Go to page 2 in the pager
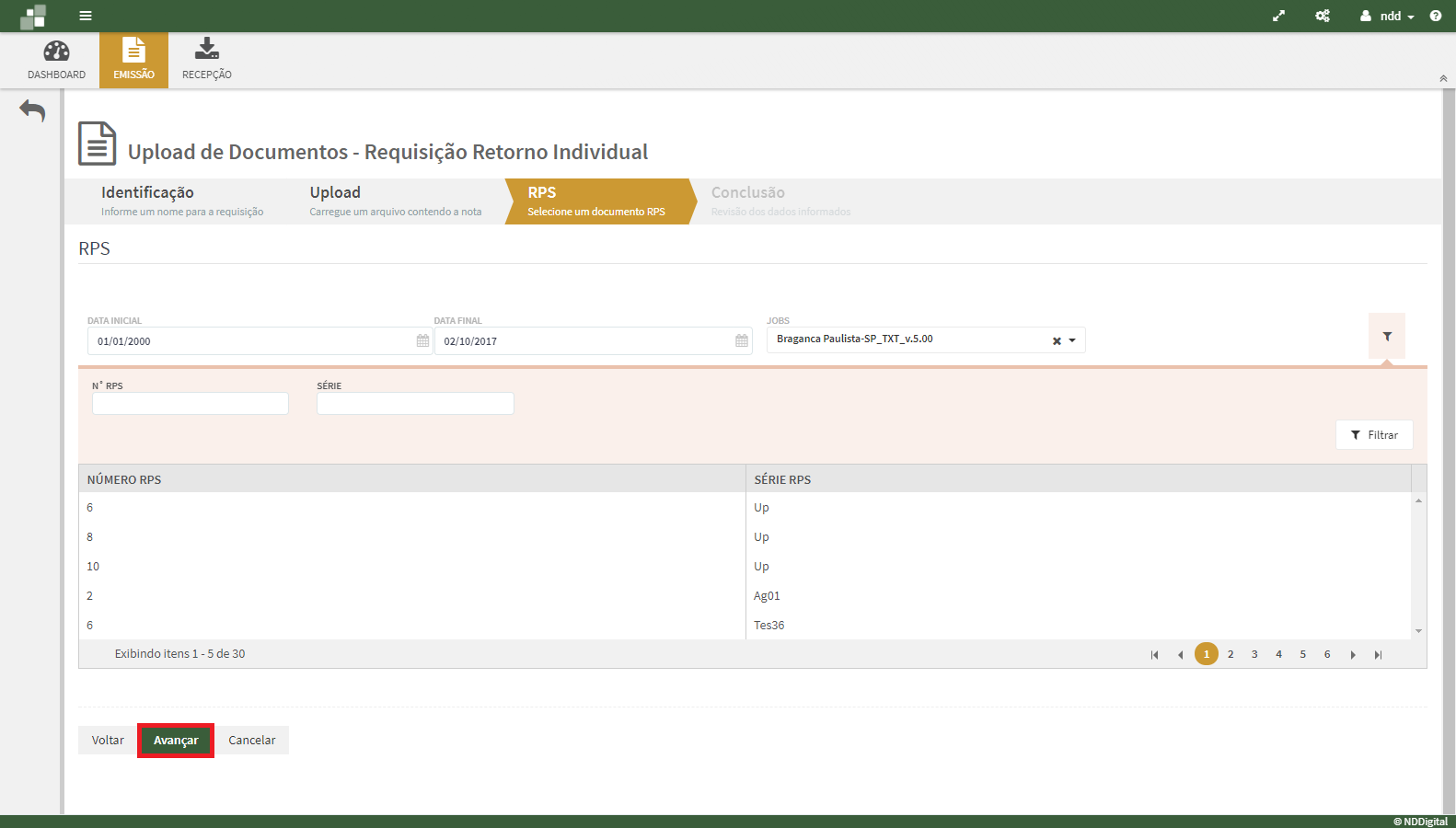1456x828 pixels. [x=1231, y=654]
